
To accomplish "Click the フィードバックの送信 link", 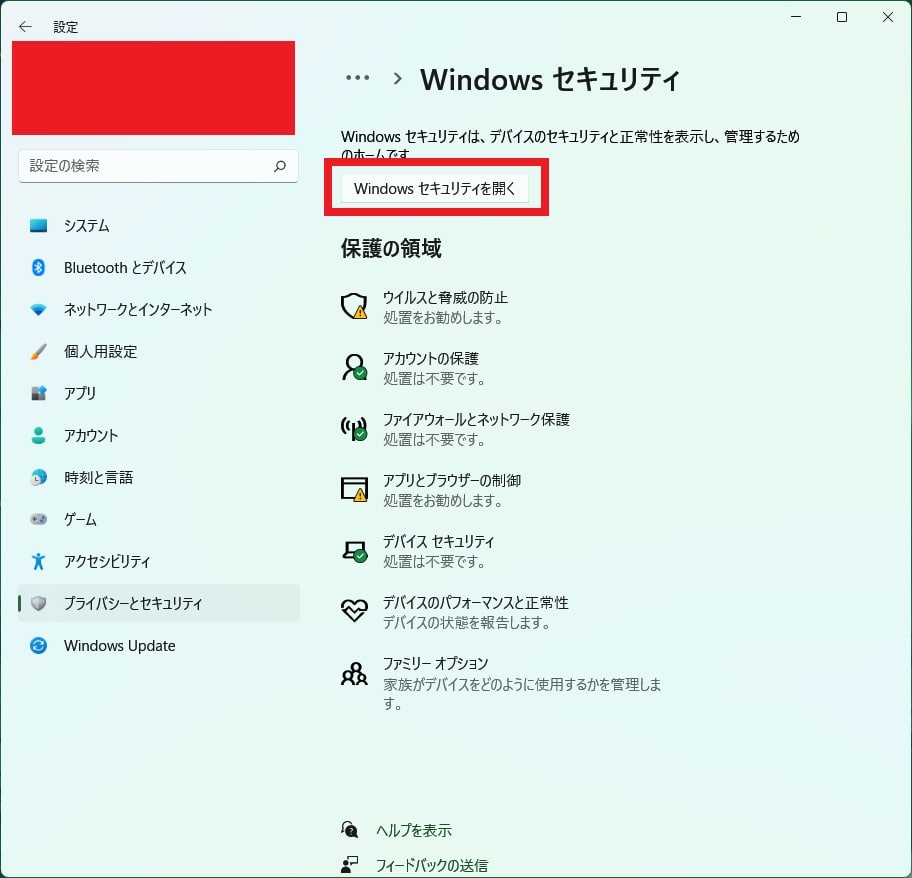I will 432,865.
